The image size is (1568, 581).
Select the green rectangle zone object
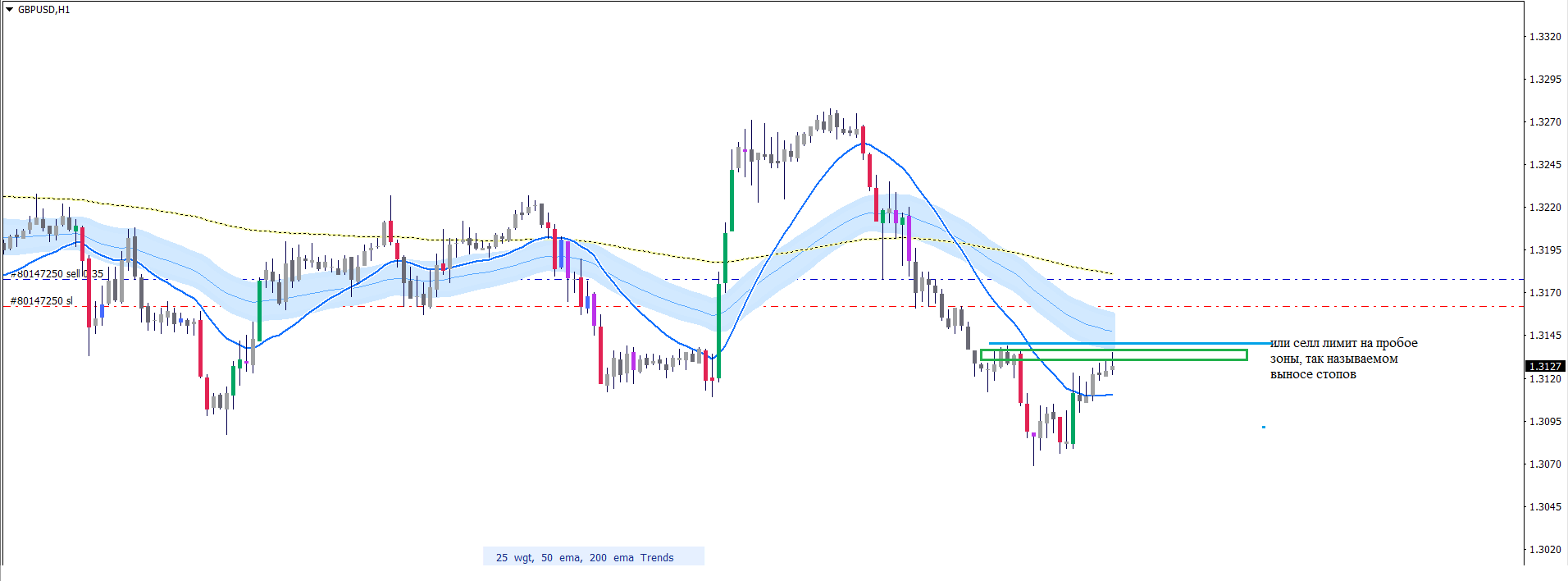click(x=1114, y=355)
